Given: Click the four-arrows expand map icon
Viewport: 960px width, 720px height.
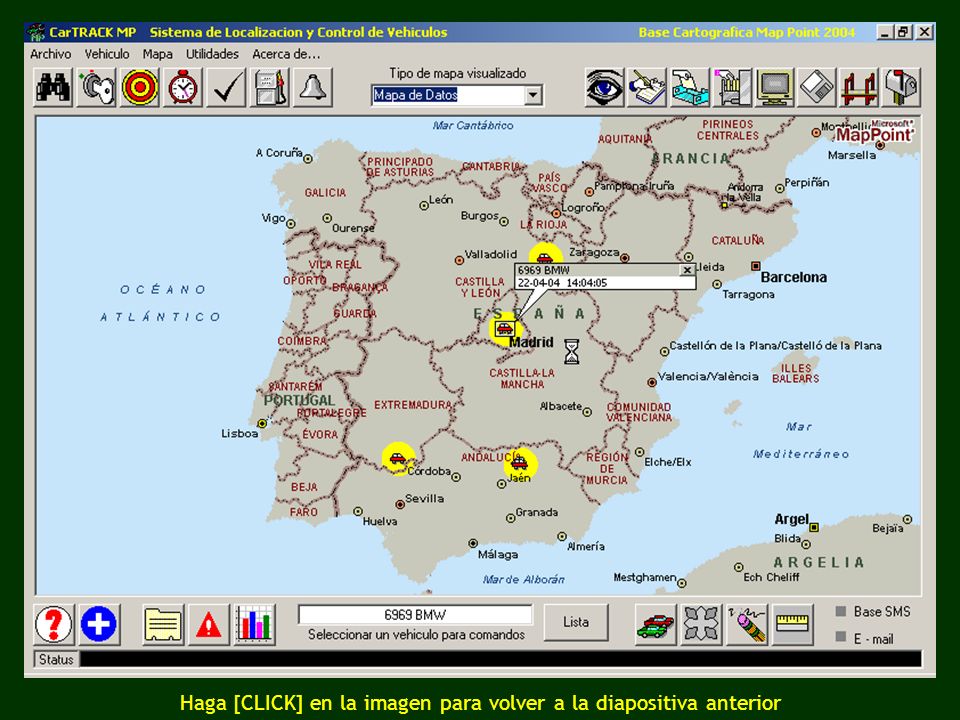Looking at the screenshot, I should 701,624.
